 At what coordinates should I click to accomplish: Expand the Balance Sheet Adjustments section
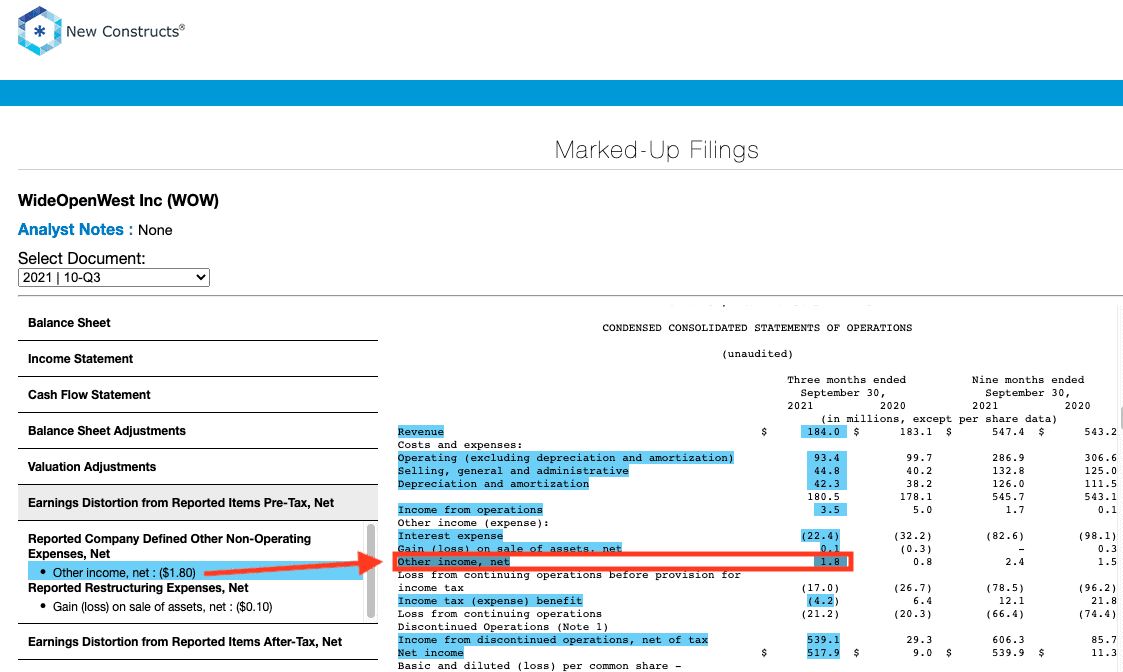coord(198,431)
